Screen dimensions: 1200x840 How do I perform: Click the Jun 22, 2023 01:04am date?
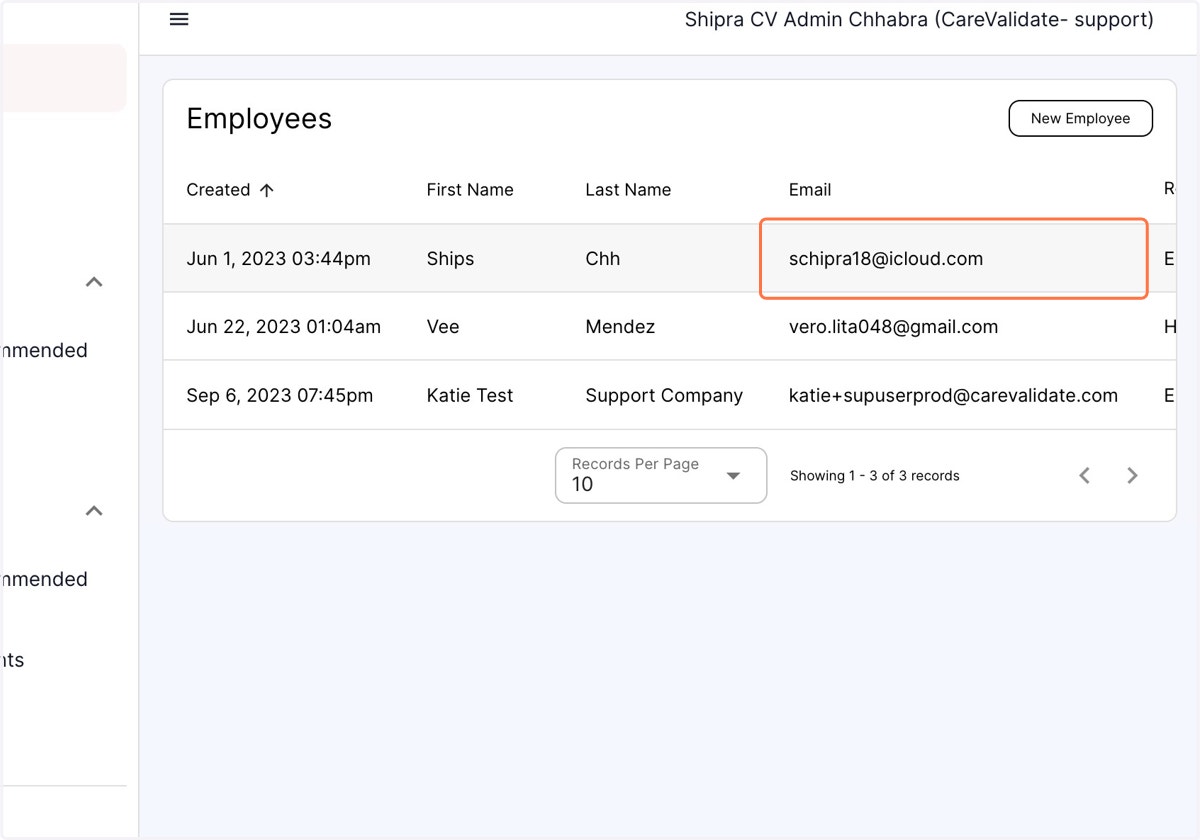[283, 327]
